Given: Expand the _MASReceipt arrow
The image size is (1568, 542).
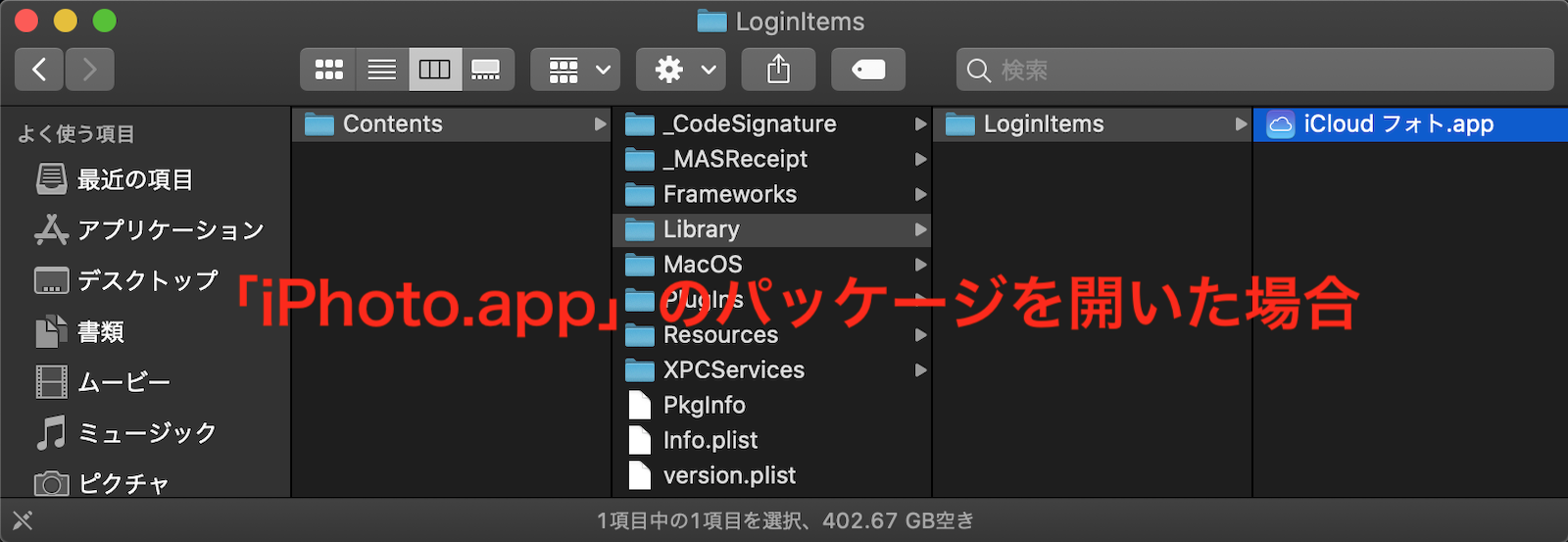Looking at the screenshot, I should tap(920, 160).
